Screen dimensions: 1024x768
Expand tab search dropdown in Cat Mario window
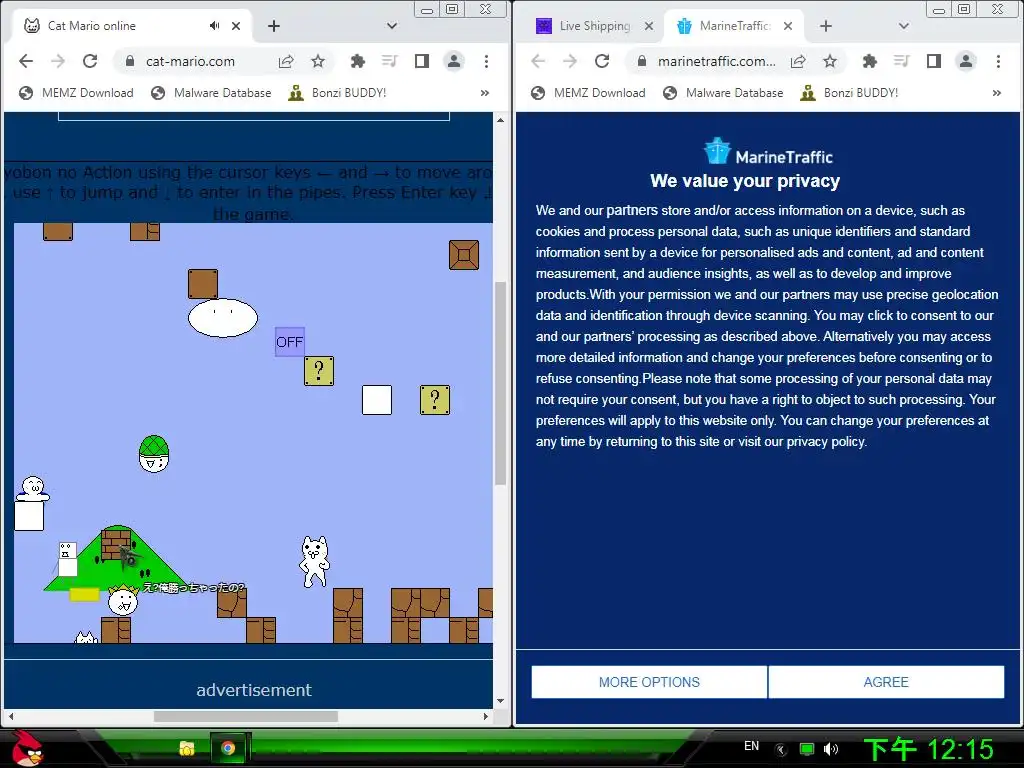[392, 26]
